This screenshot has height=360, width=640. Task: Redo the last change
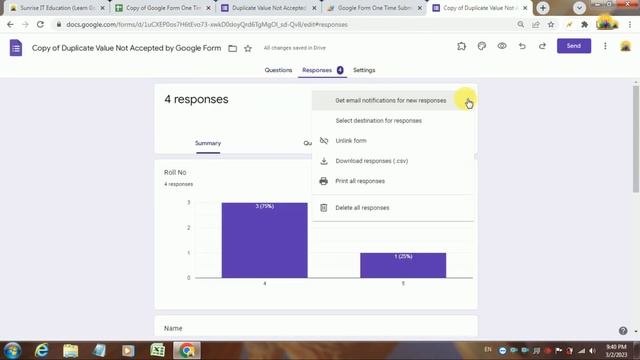pyautogui.click(x=542, y=46)
